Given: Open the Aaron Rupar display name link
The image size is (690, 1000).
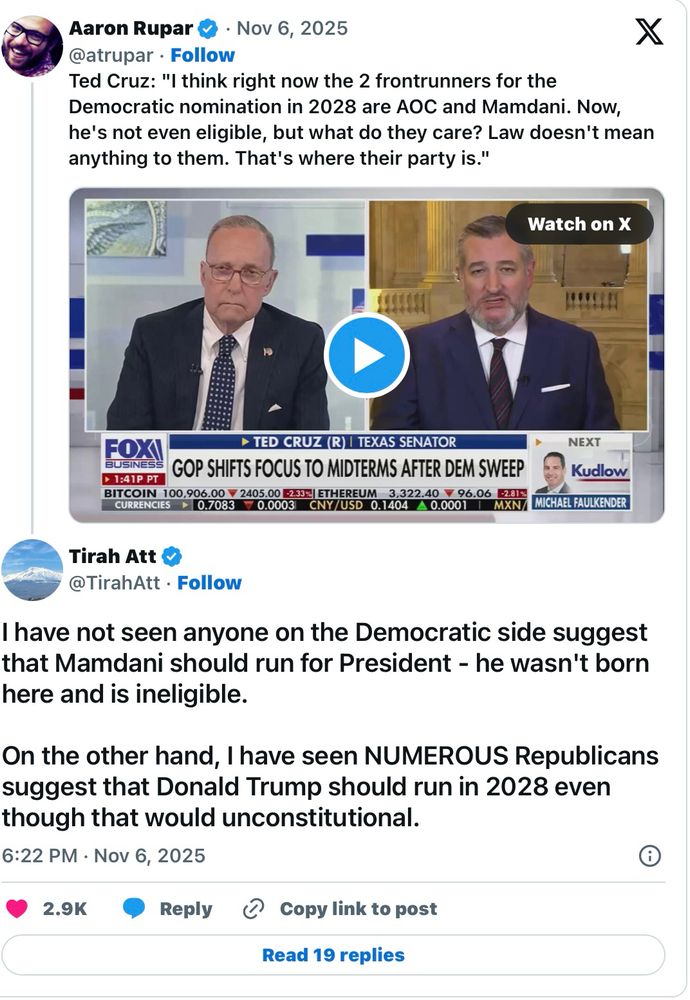Looking at the screenshot, I should click(131, 29).
